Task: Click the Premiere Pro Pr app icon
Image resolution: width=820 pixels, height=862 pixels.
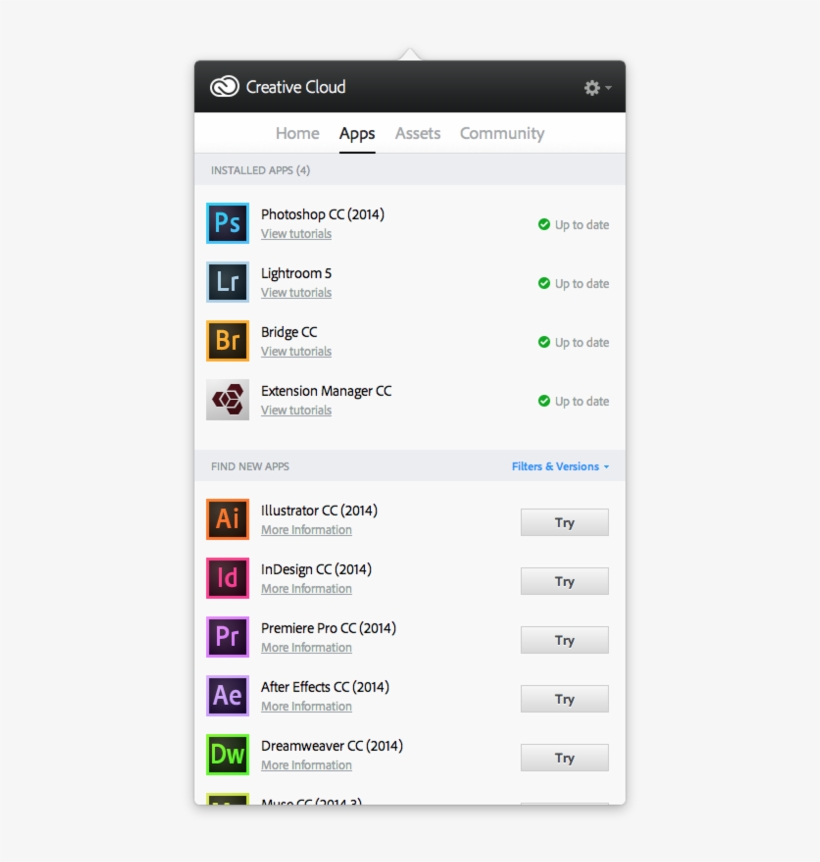Action: [x=228, y=637]
